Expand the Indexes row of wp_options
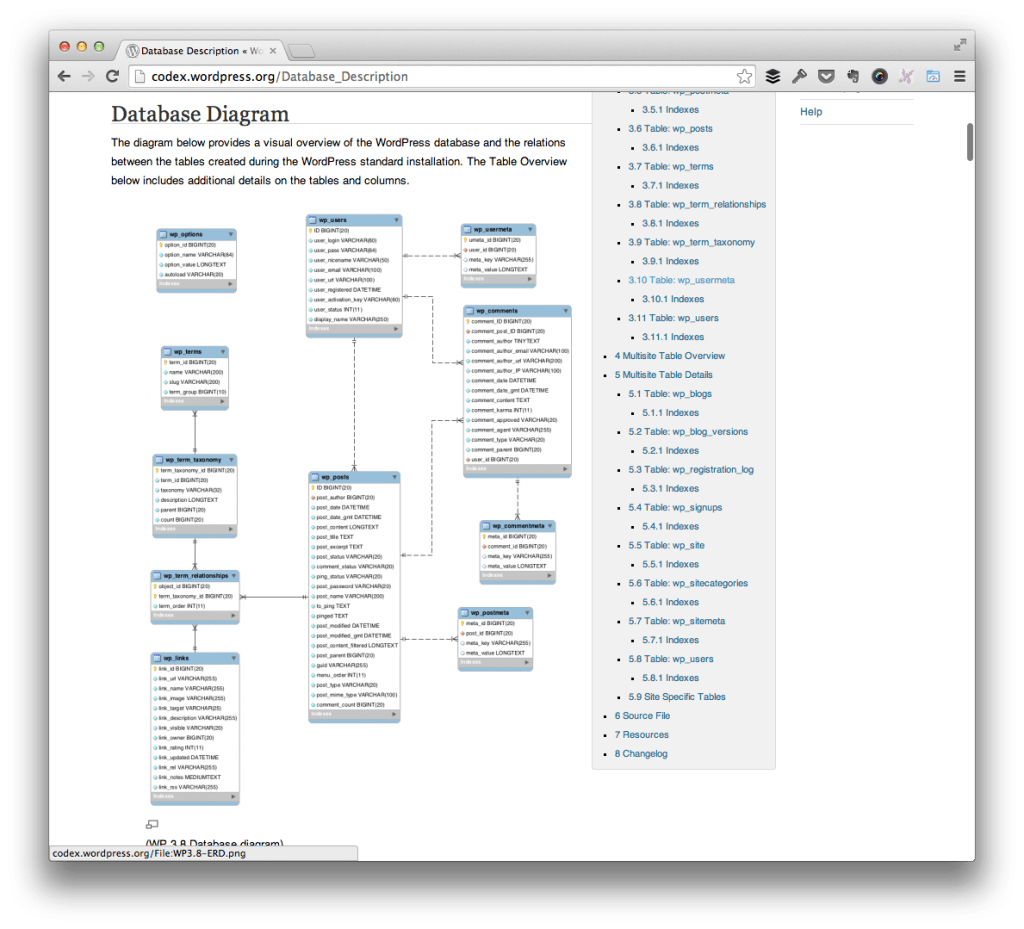Image resolution: width=1024 pixels, height=929 pixels. pyautogui.click(x=196, y=284)
